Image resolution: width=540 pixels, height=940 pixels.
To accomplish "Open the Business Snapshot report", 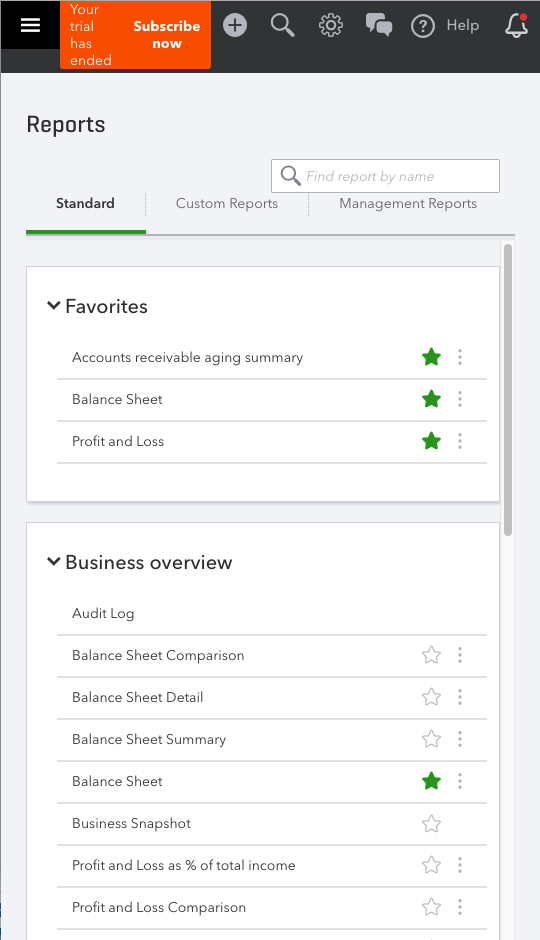I will pyautogui.click(x=131, y=823).
